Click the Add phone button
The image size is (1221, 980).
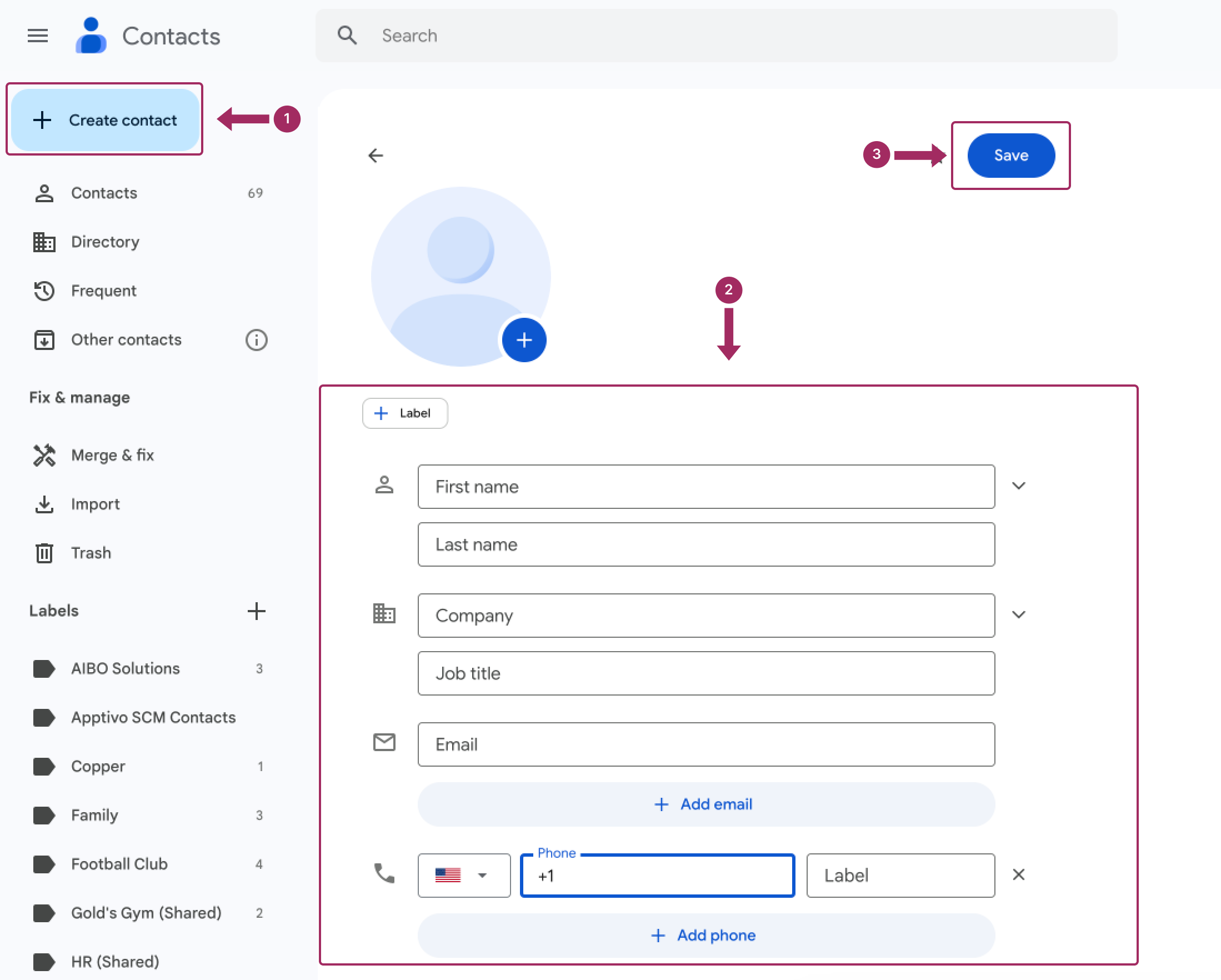706,936
